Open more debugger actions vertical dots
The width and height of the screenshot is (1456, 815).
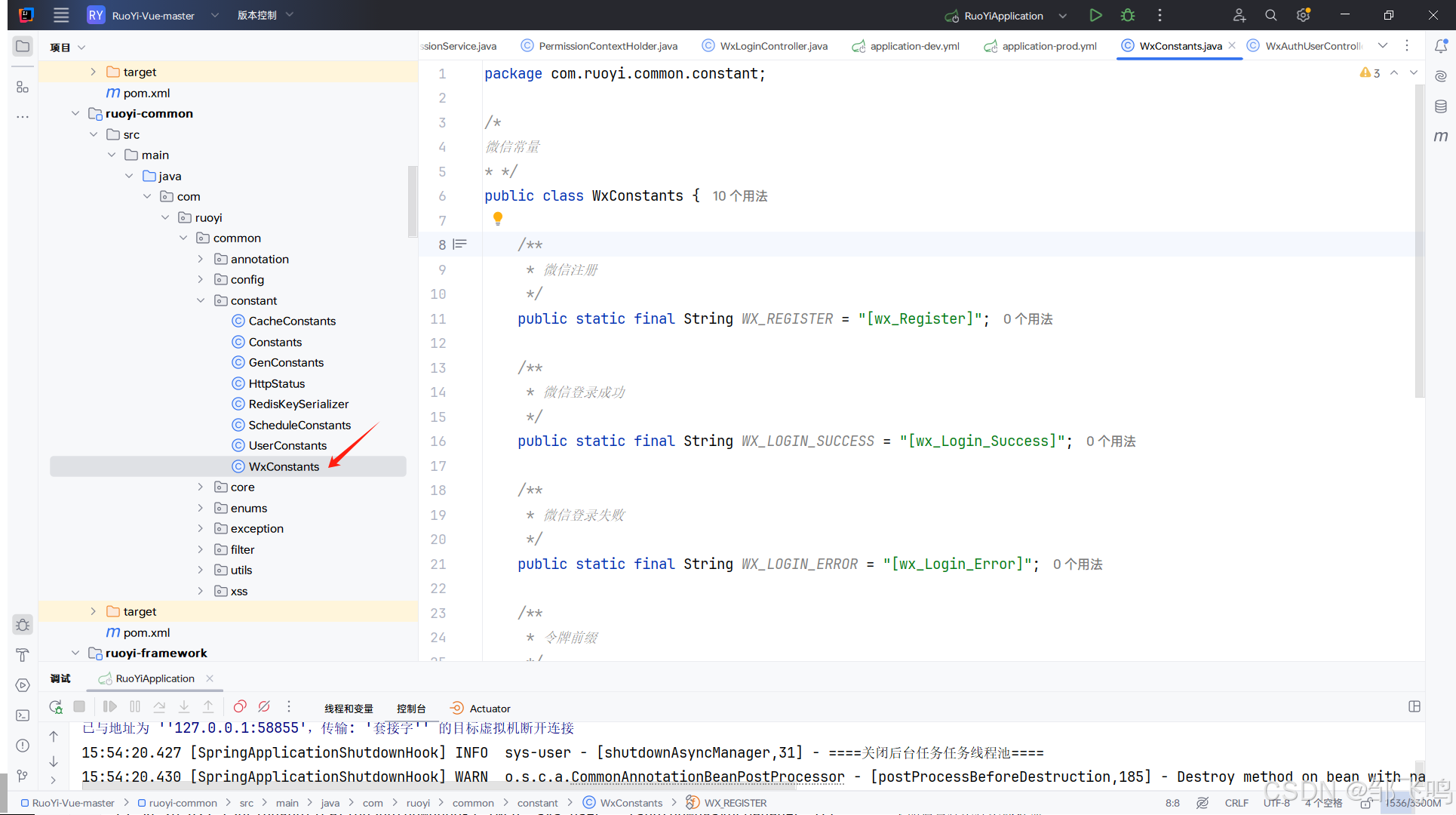click(x=289, y=707)
